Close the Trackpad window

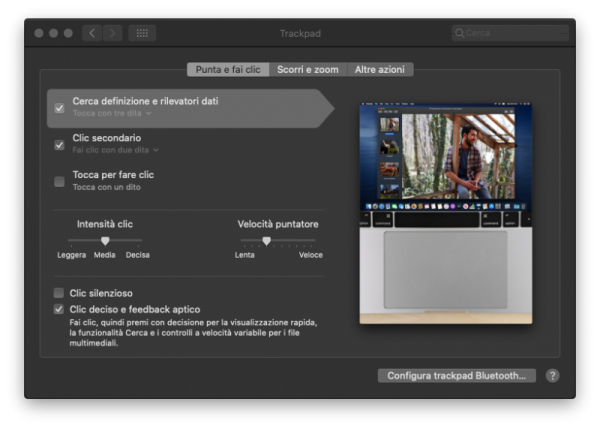39,33
